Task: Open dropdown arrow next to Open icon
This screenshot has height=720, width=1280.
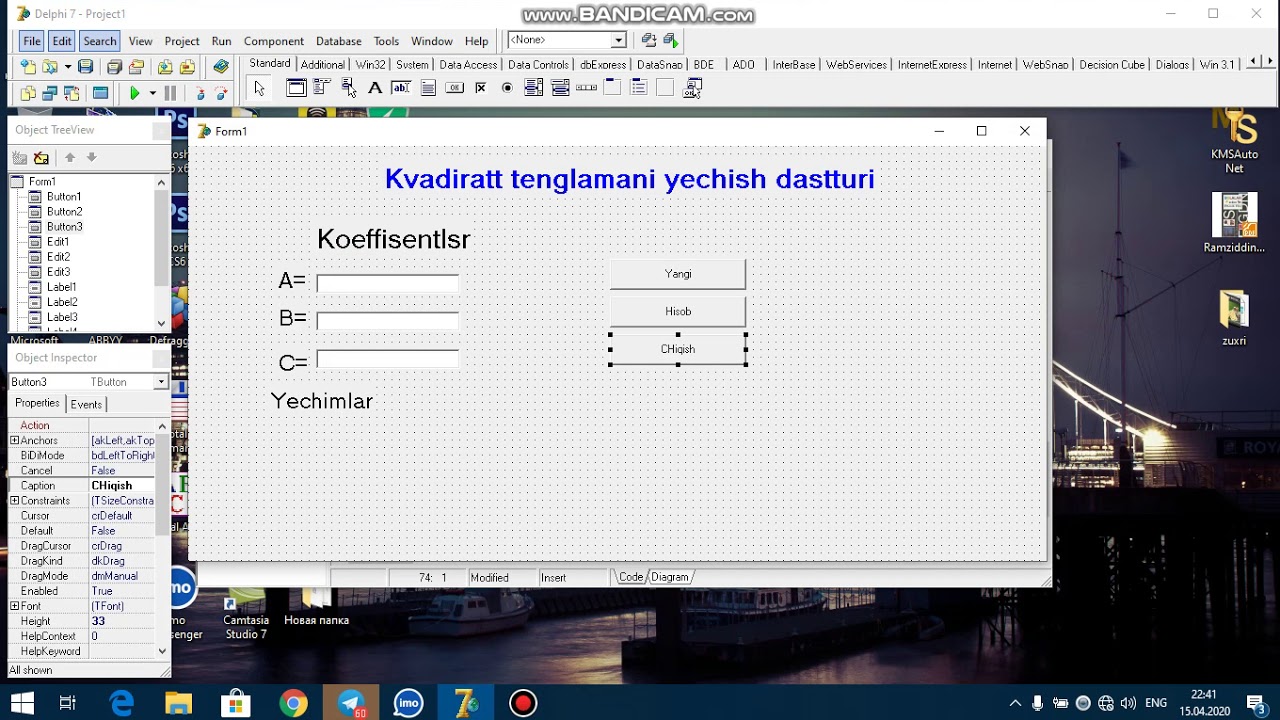Action: (67, 67)
